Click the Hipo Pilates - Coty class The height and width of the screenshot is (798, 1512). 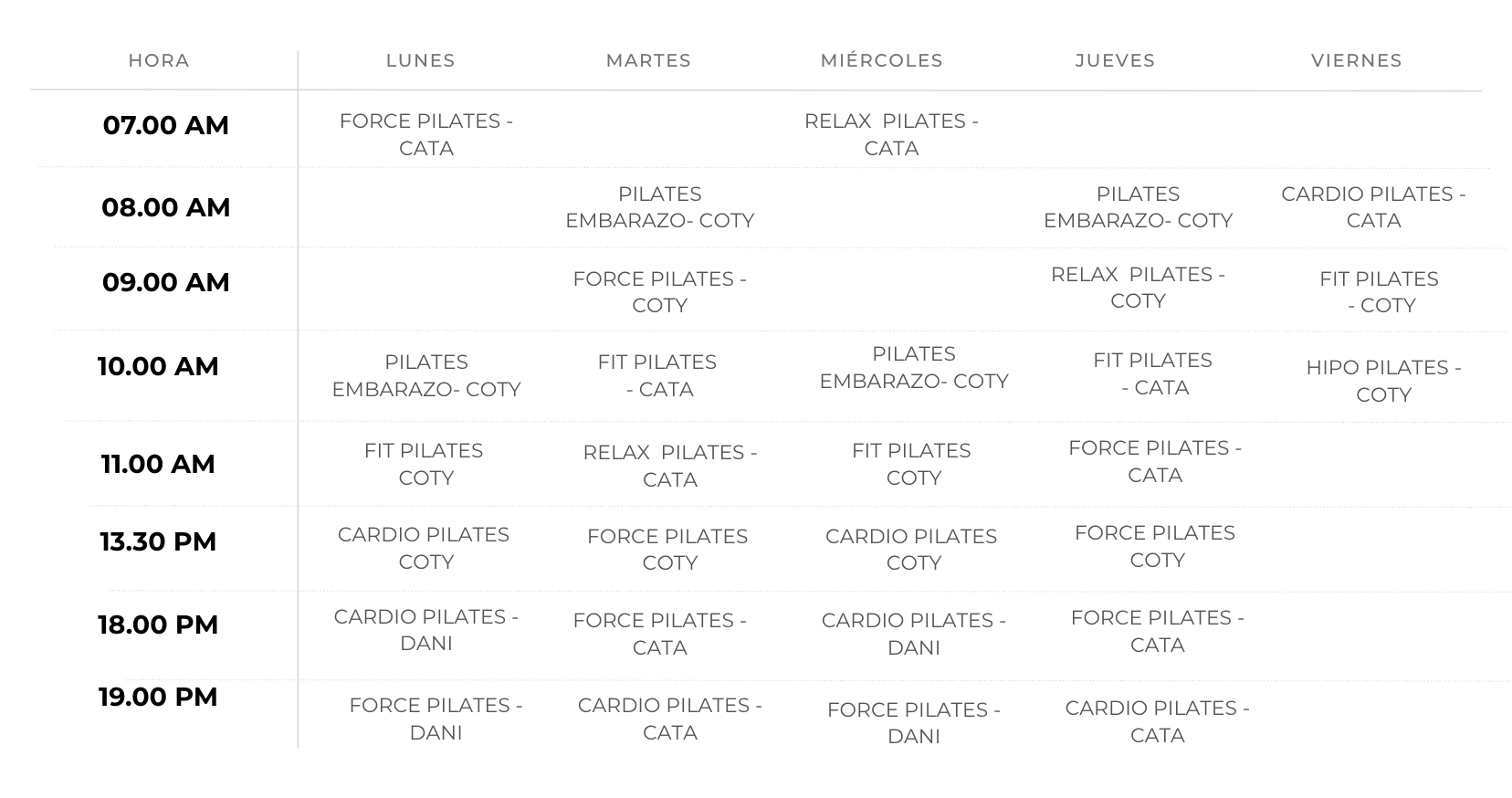tap(1383, 381)
